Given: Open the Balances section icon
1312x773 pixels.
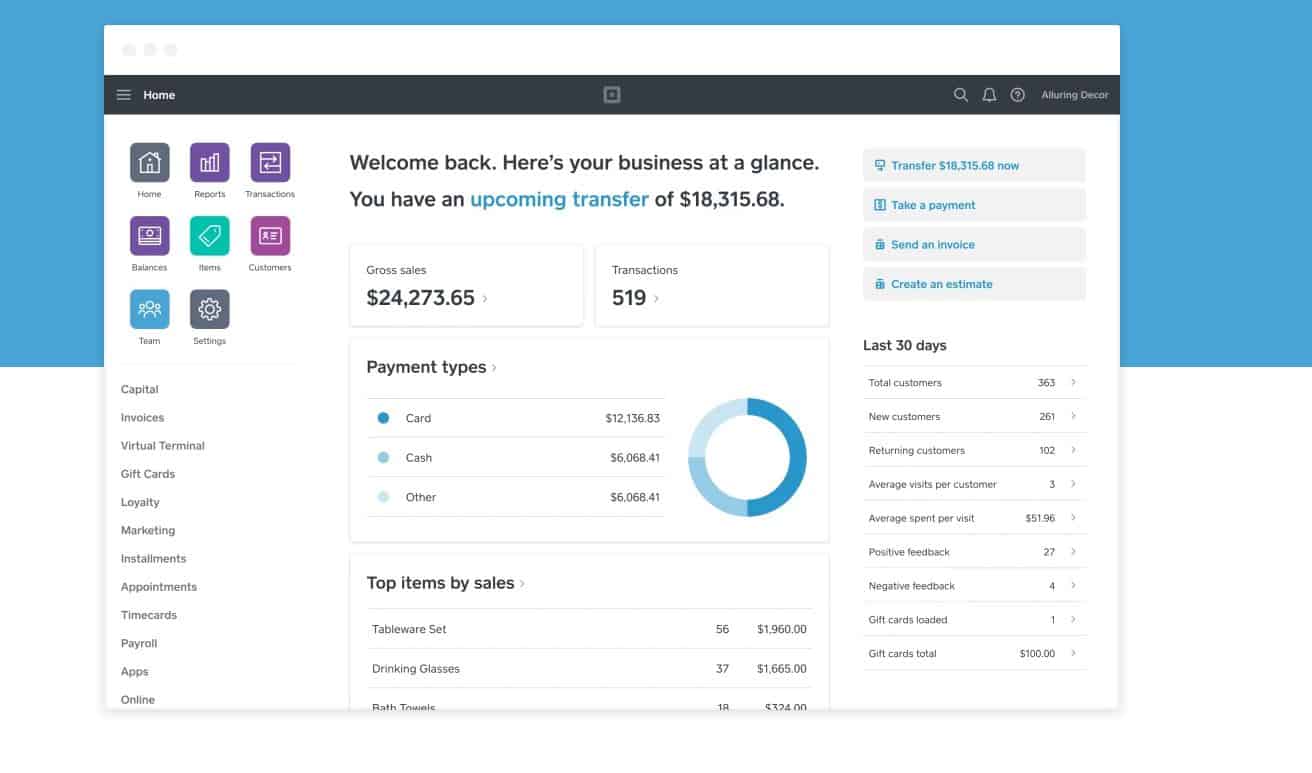Looking at the screenshot, I should pyautogui.click(x=149, y=235).
